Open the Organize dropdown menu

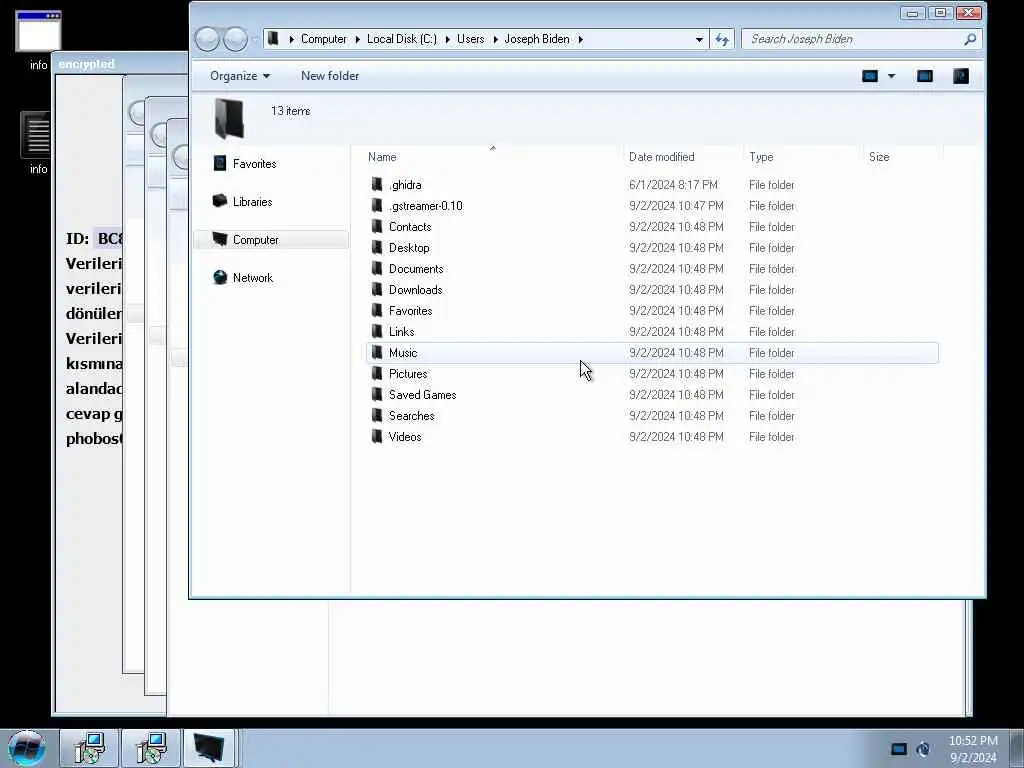pos(240,76)
